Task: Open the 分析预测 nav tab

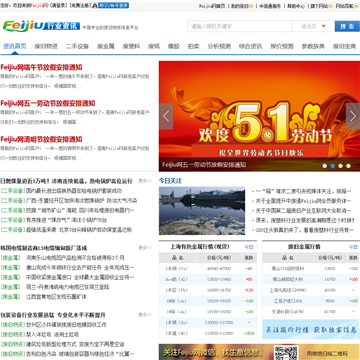Action: [x=219, y=46]
